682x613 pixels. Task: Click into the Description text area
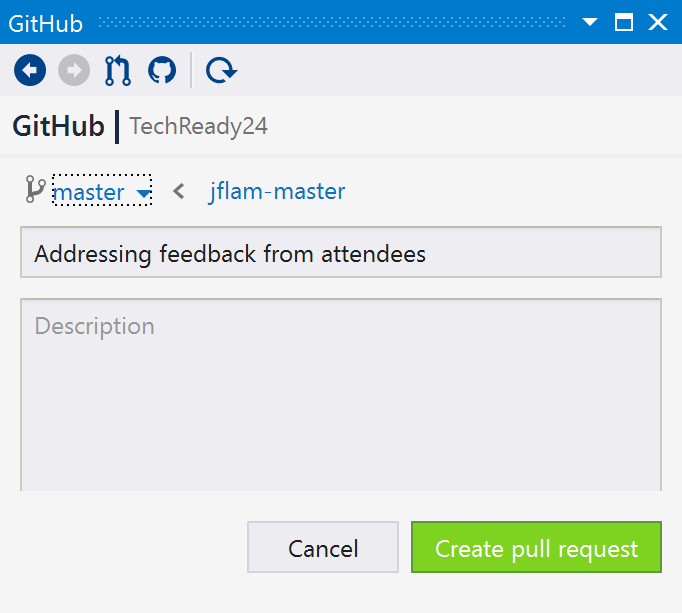[x=341, y=395]
